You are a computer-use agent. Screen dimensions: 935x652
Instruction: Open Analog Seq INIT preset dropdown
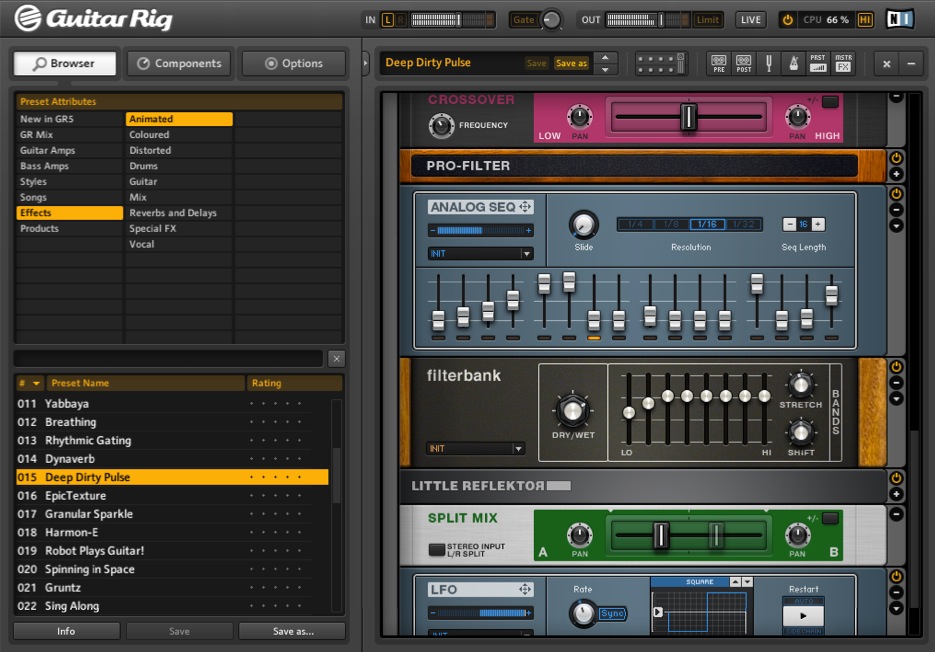480,254
